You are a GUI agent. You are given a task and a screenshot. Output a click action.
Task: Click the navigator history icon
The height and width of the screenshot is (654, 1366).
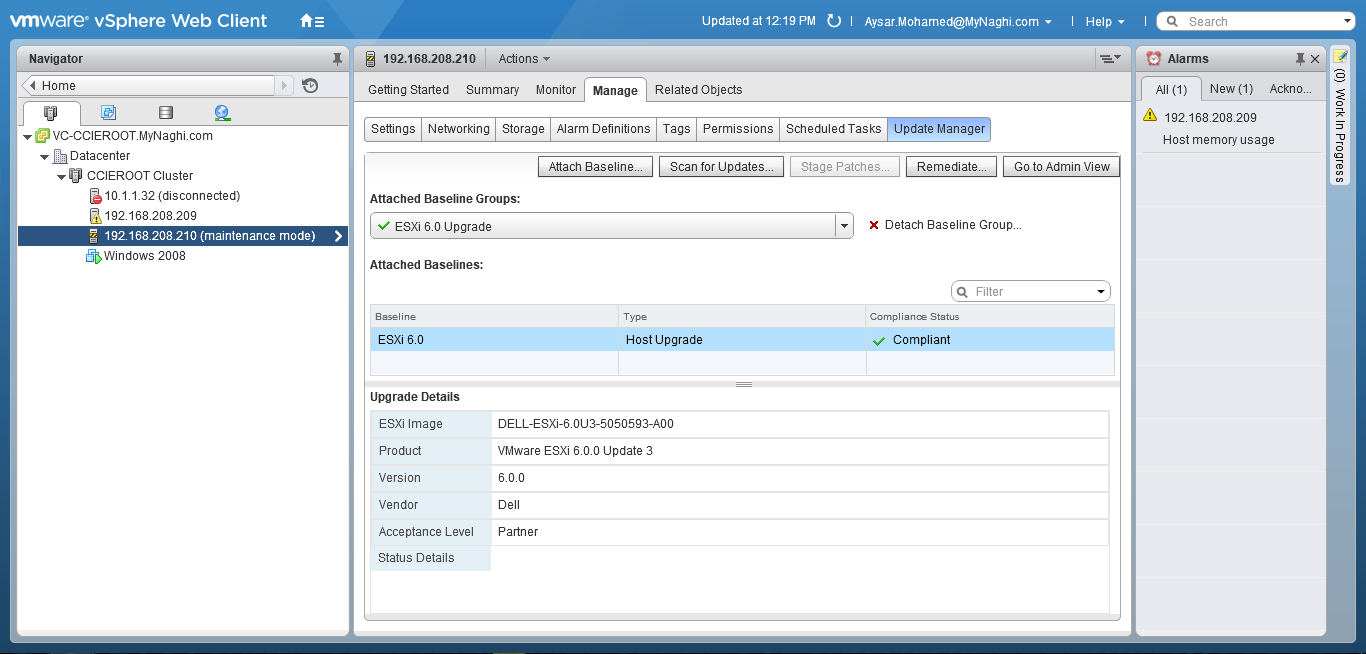[310, 86]
